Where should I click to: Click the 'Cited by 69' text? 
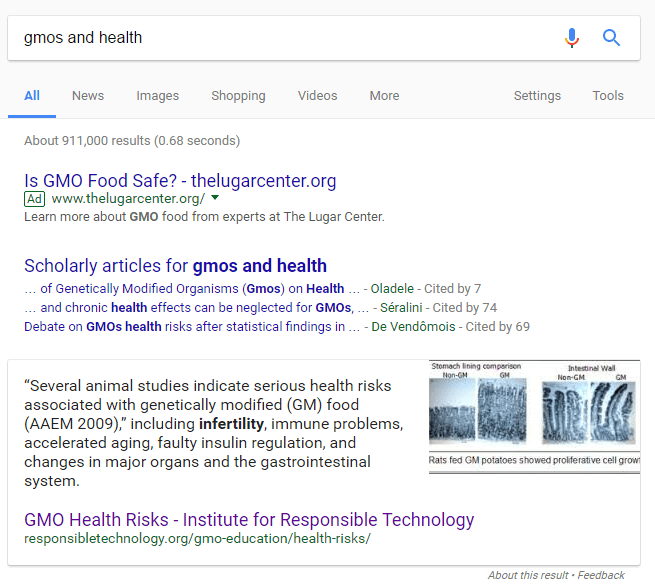(498, 327)
